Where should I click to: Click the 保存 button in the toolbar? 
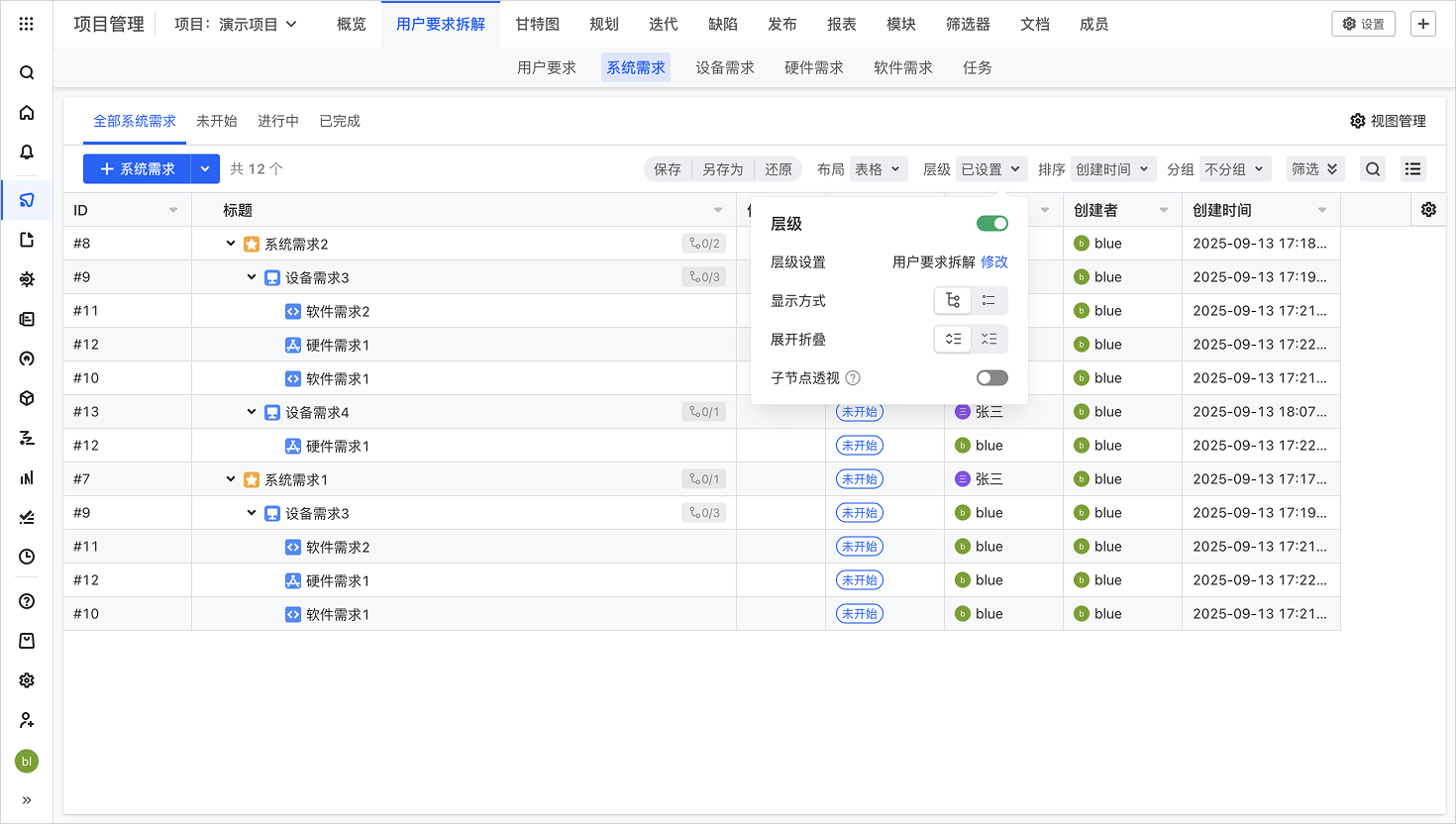[x=668, y=168]
